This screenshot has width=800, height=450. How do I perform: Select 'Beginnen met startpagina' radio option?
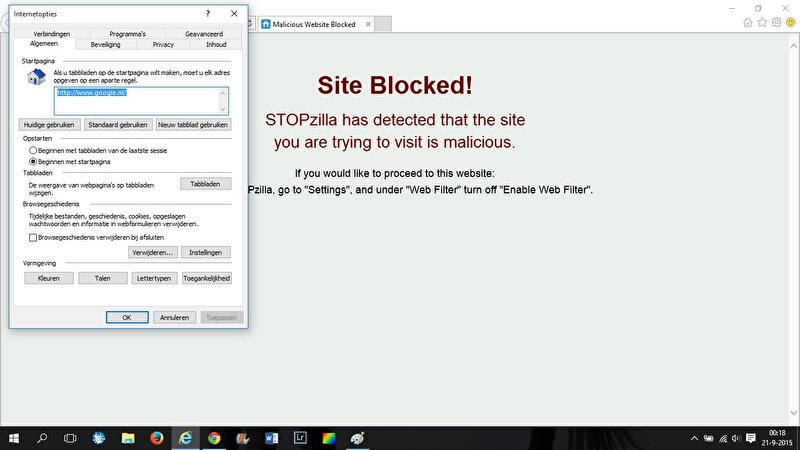point(33,161)
